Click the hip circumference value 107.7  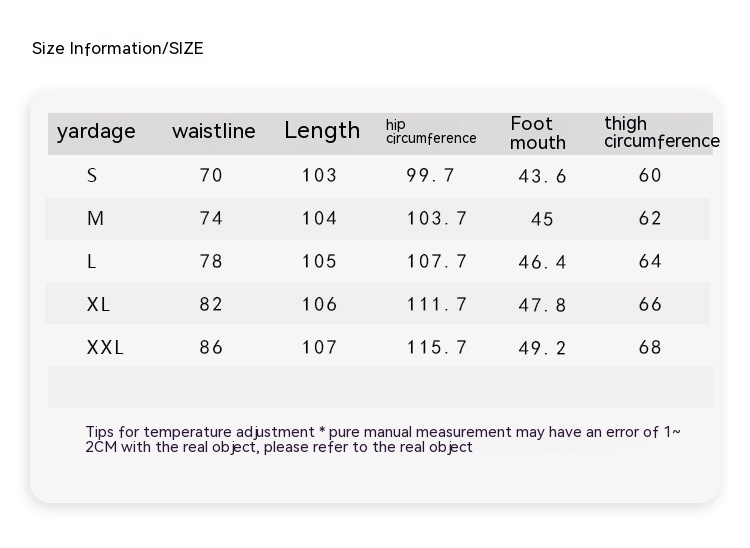point(437,261)
